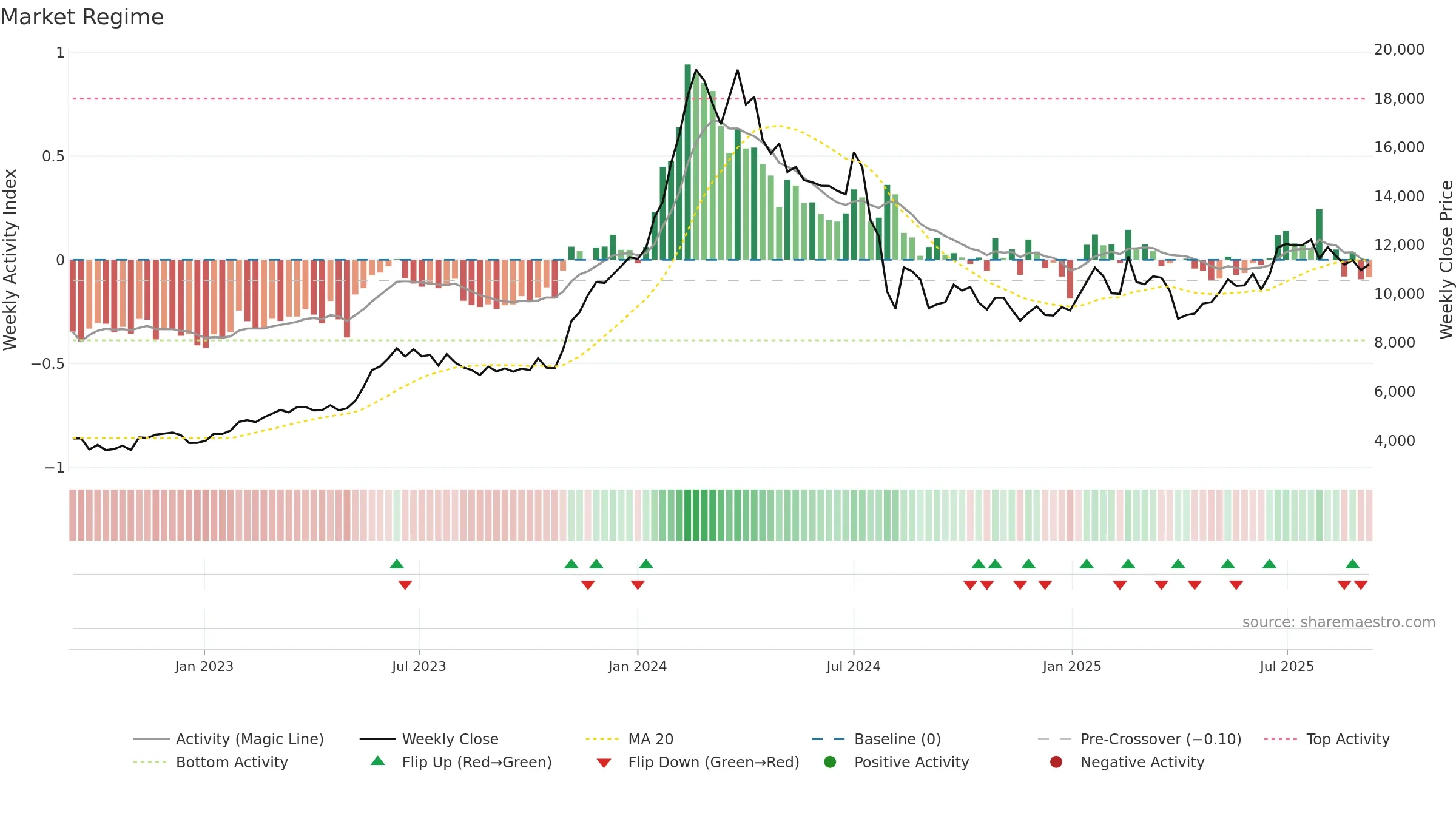The width and height of the screenshot is (1456, 819).
Task: Click the Negative Activity red circle icon
Action: click(1056, 762)
